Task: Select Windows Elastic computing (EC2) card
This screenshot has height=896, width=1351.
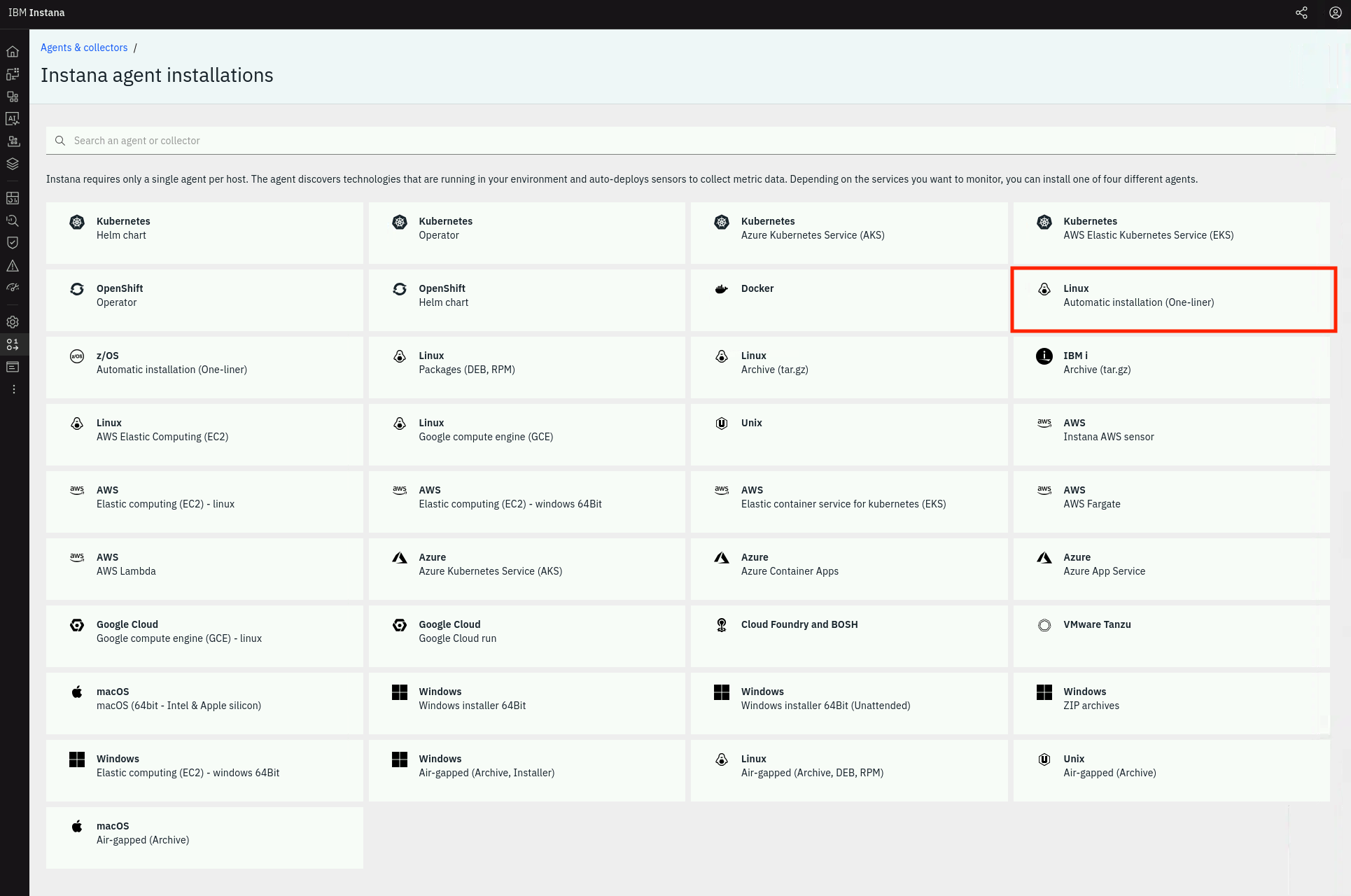Action: pos(204,771)
